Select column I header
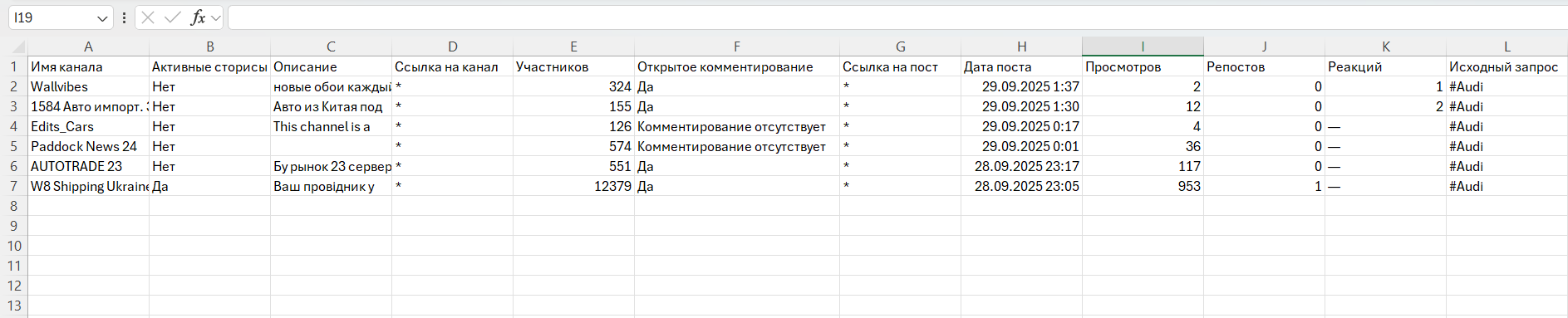1568x318 pixels. pyautogui.click(x=1143, y=46)
